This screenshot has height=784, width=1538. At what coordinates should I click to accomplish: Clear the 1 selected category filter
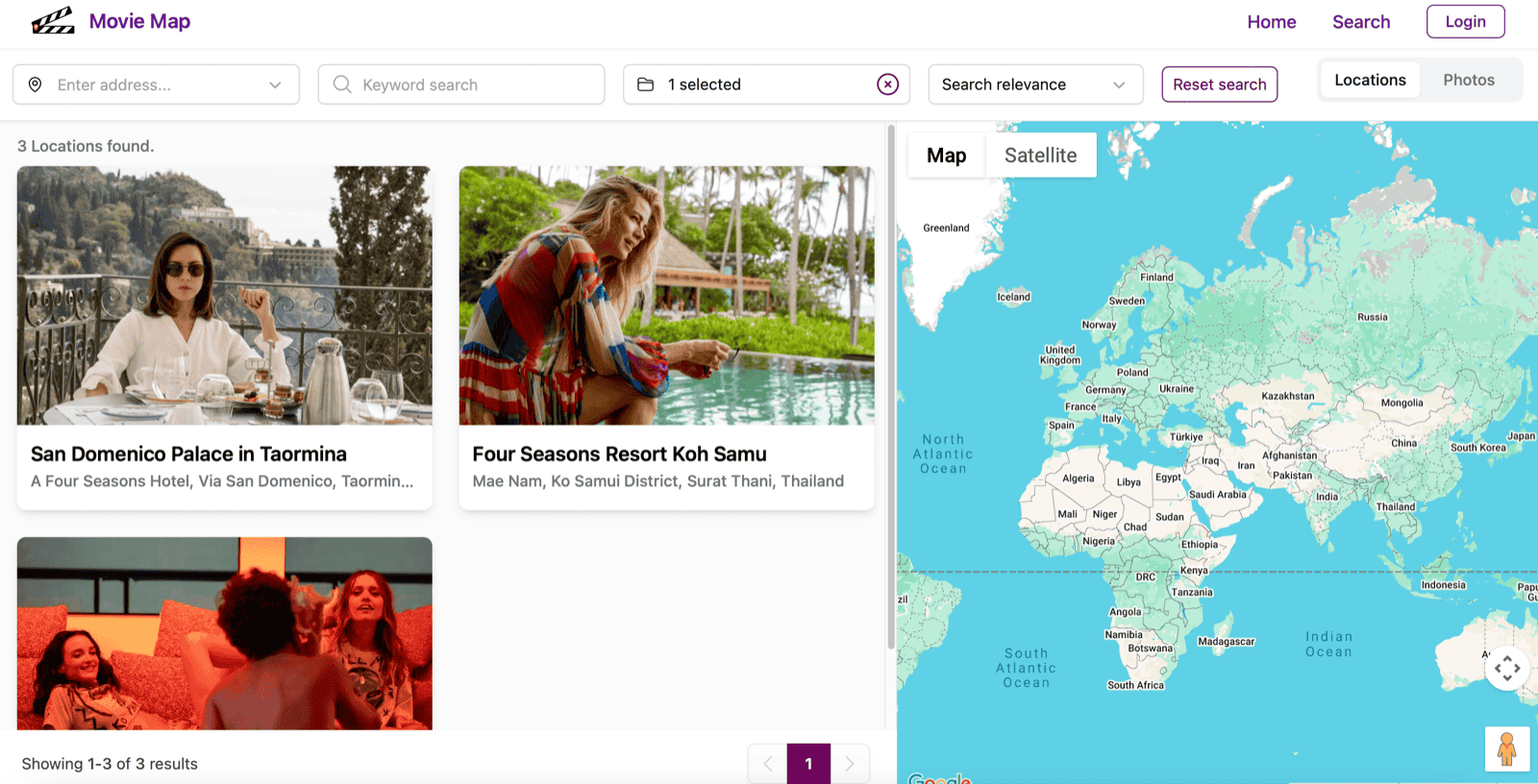(888, 85)
